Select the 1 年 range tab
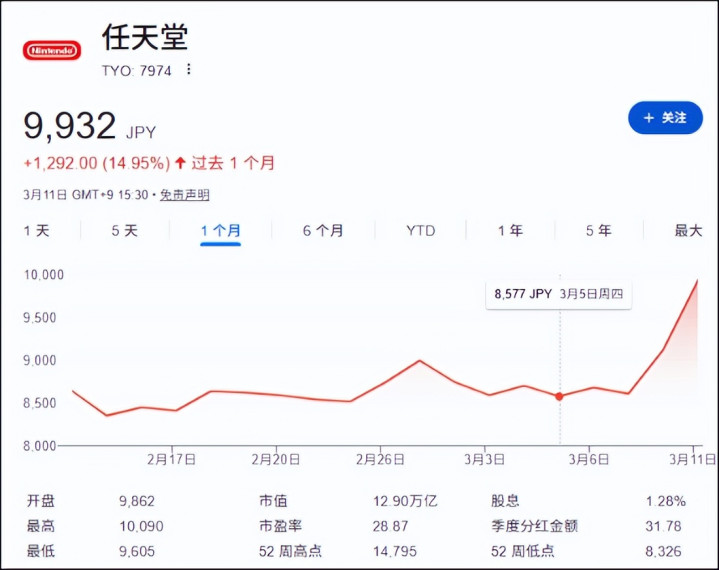The width and height of the screenshot is (719, 570). point(510,230)
